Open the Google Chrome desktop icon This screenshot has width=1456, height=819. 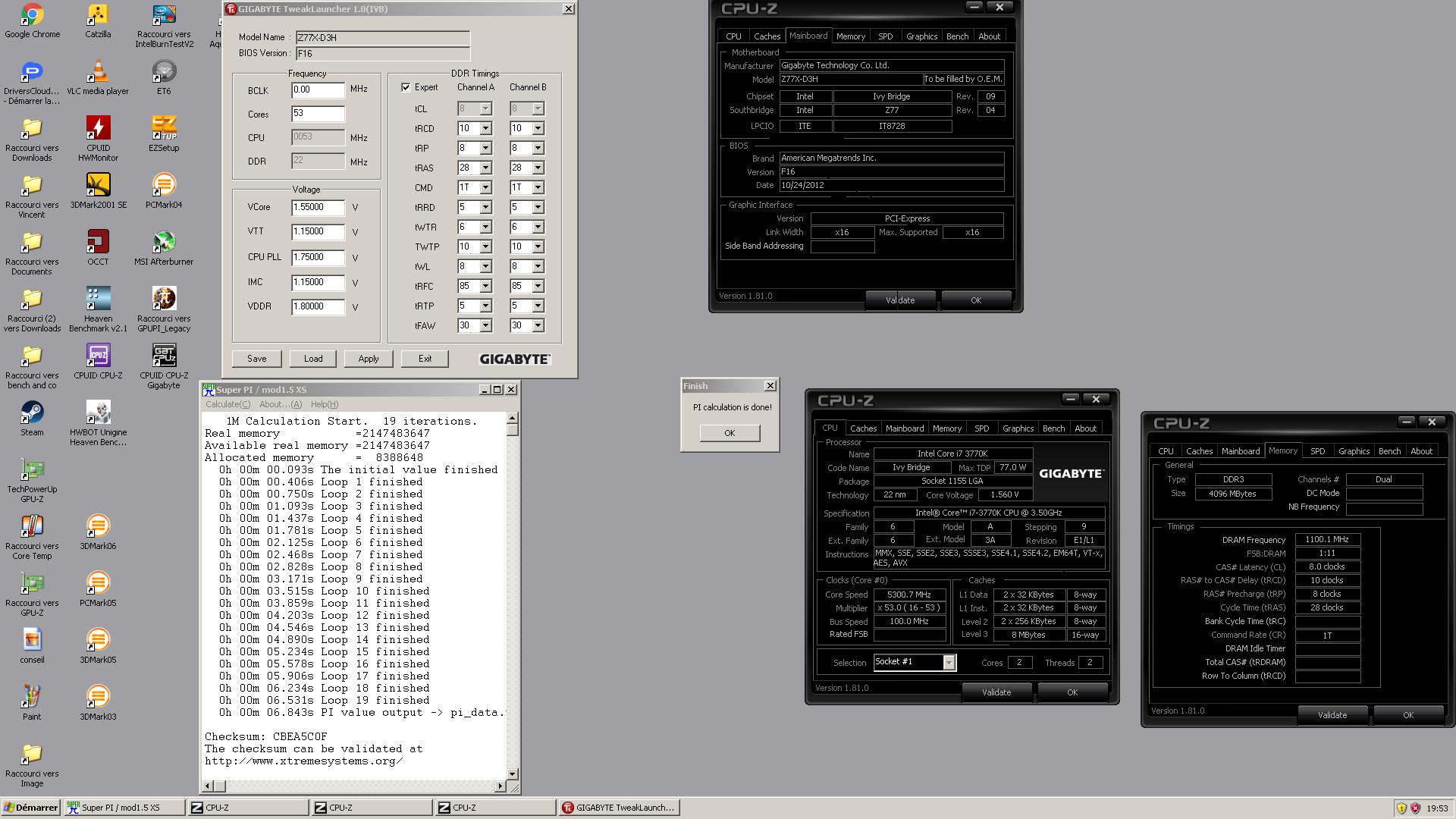pos(32,20)
